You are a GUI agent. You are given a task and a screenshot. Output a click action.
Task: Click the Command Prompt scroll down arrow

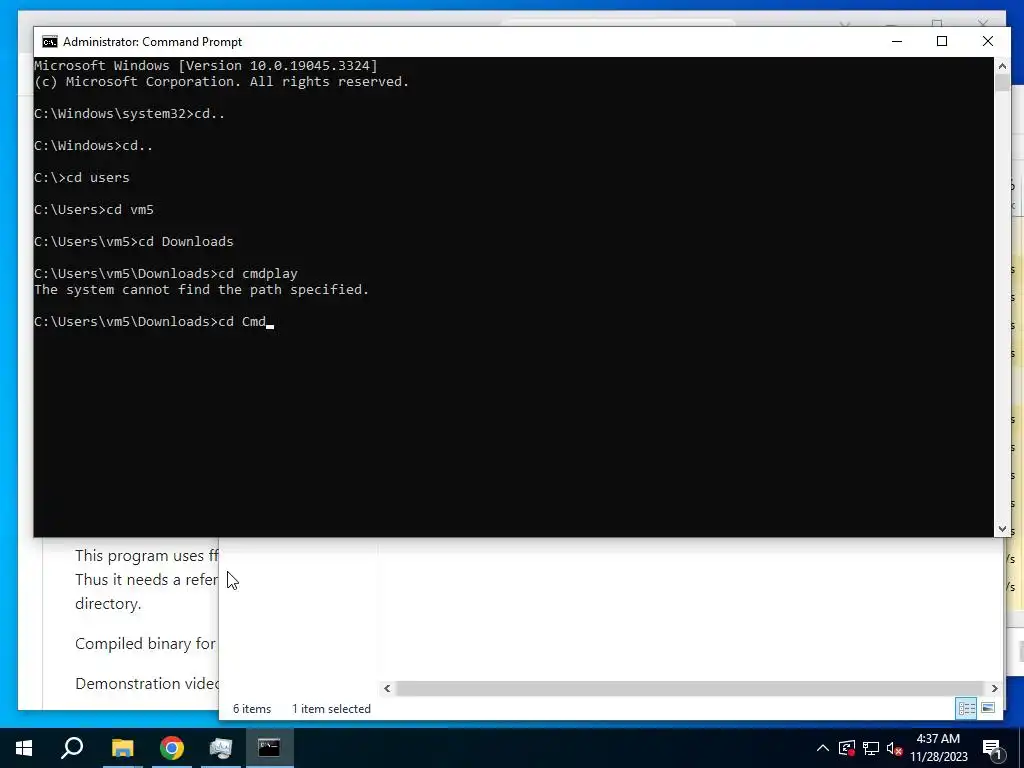pos(1002,529)
